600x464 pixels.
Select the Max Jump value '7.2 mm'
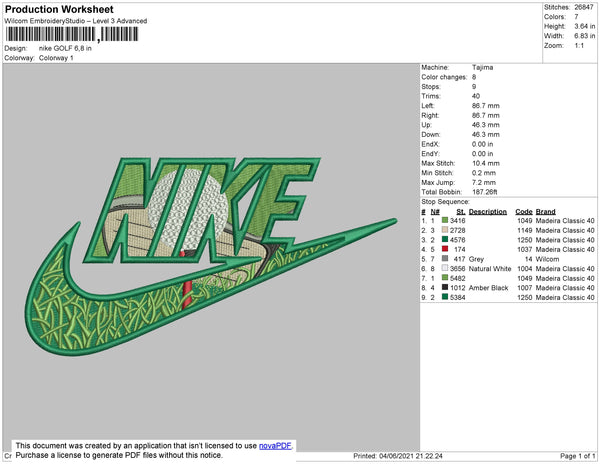[x=484, y=182]
